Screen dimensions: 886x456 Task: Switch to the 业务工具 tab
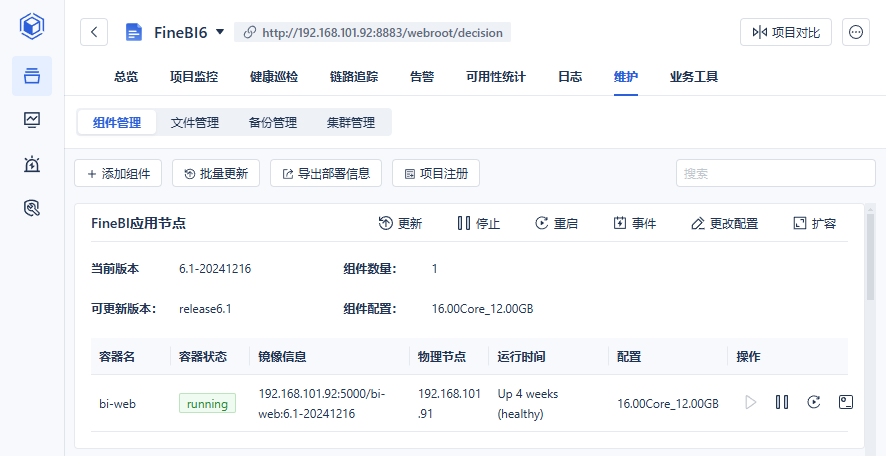694,77
